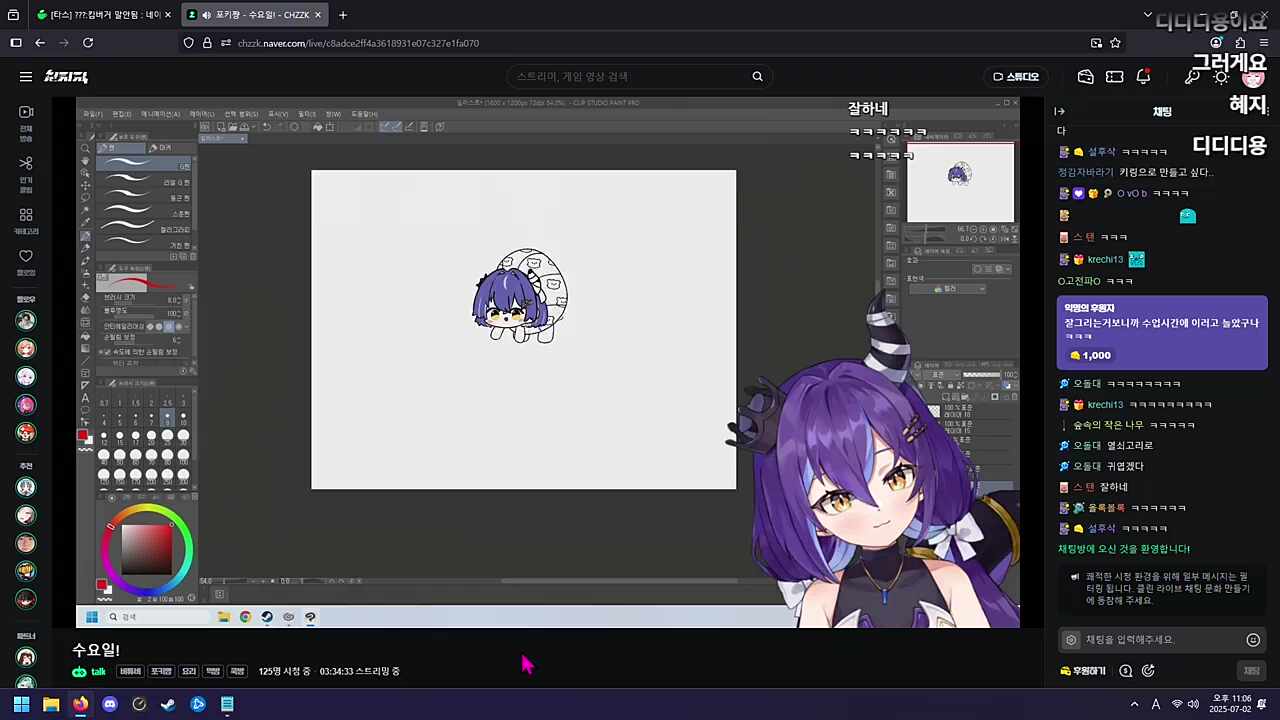
Task: Open Steam from the taskbar
Action: 168,704
